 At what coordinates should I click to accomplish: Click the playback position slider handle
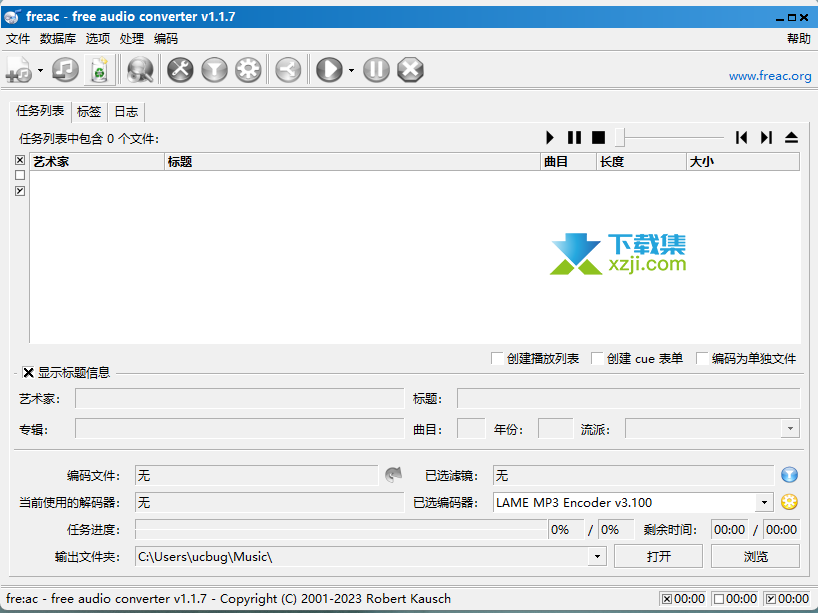620,138
